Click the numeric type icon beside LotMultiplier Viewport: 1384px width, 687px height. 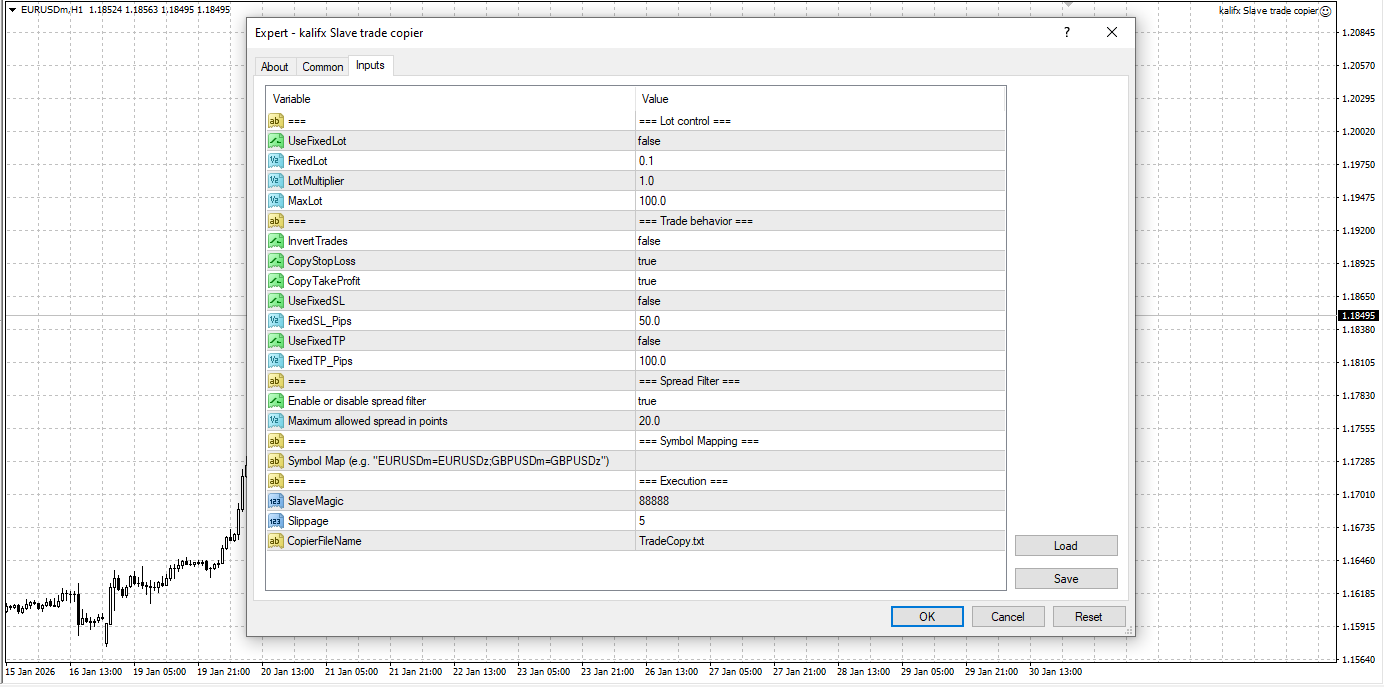[x=275, y=180]
